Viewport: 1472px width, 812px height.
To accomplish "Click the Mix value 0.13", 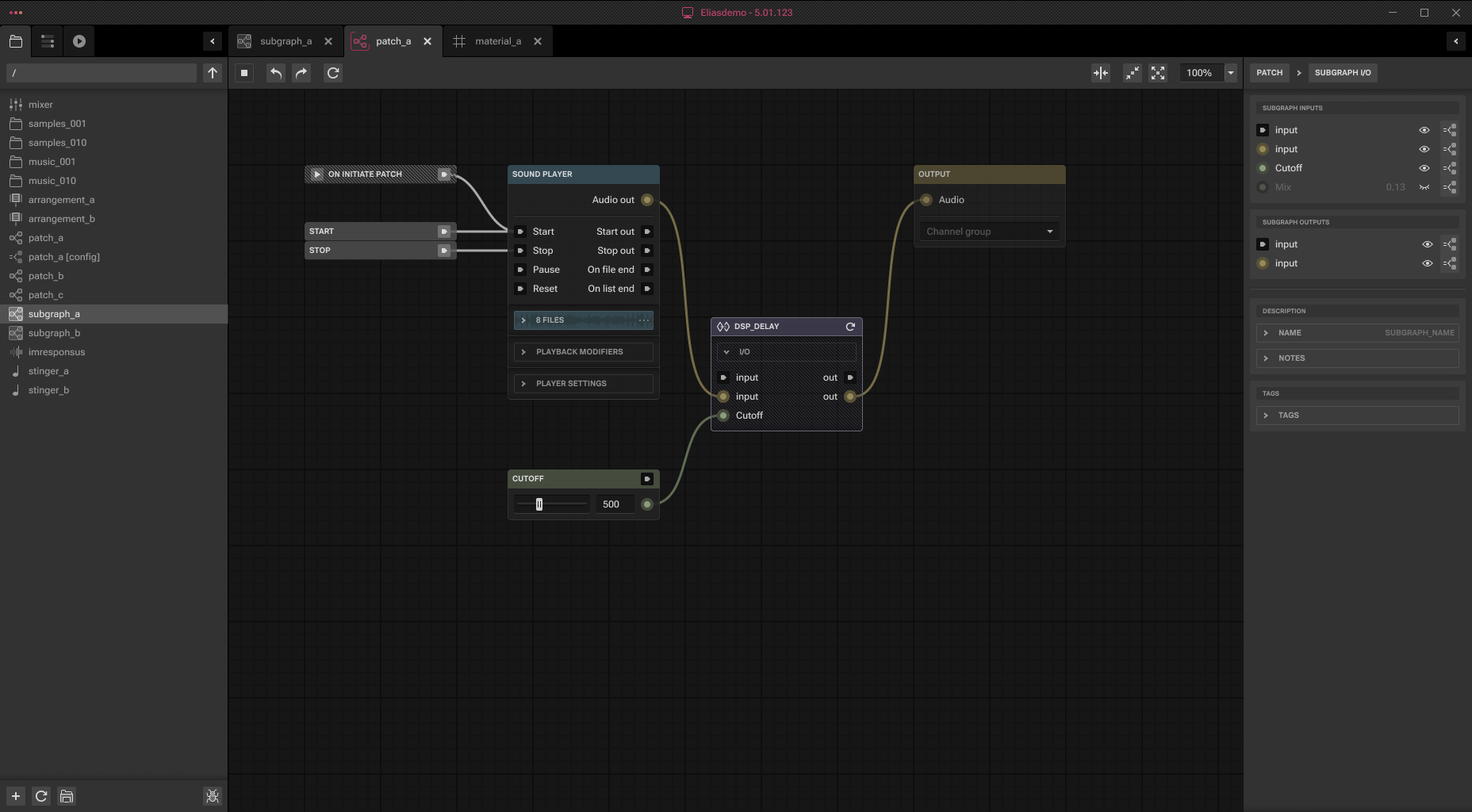I will click(x=1395, y=187).
